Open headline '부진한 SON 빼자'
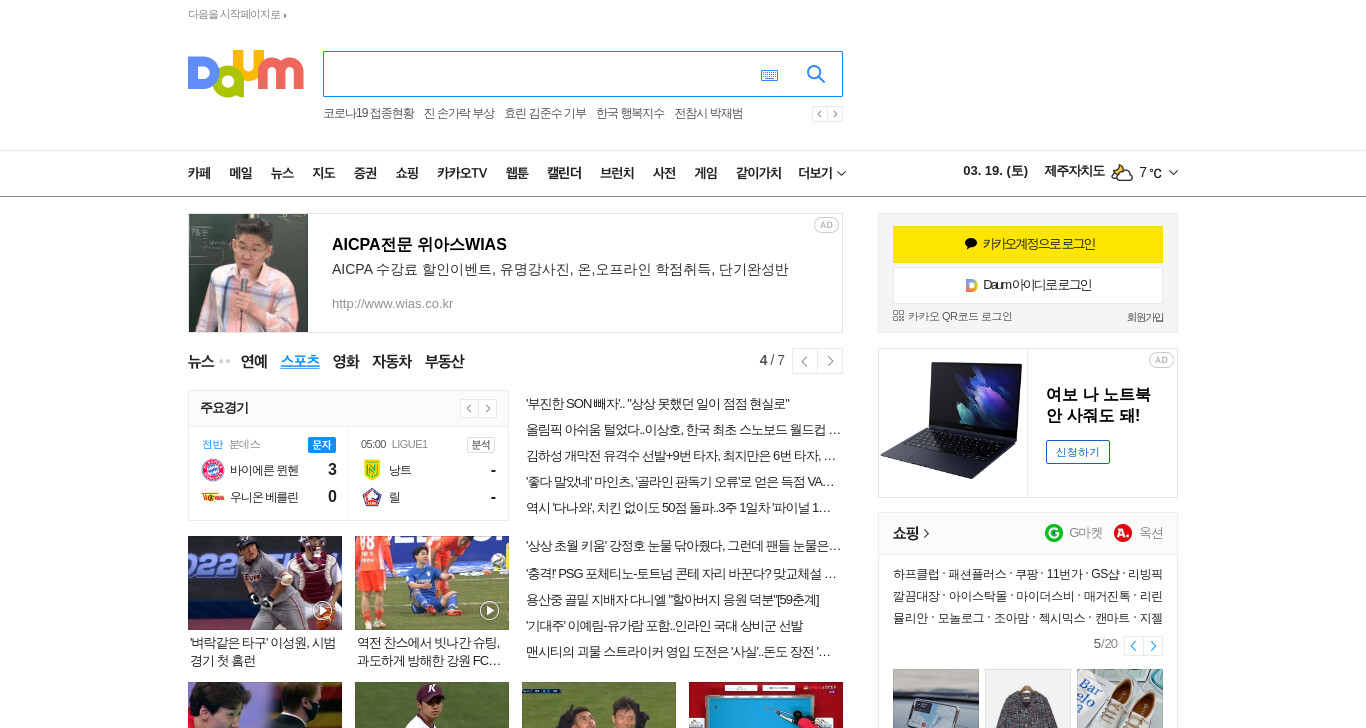Screen dimensions: 1366x728 [x=658, y=404]
